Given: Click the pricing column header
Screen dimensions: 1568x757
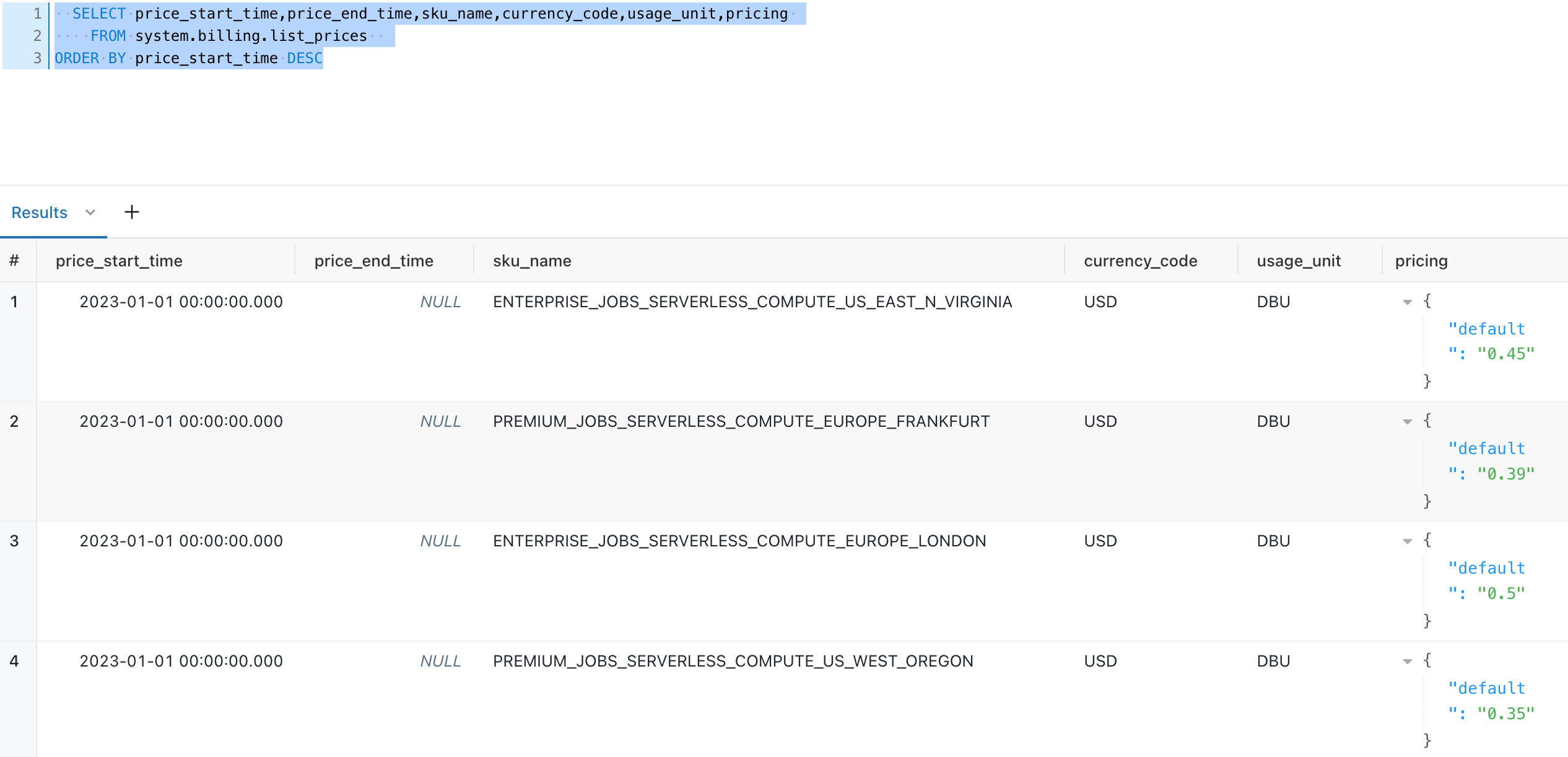Looking at the screenshot, I should click(x=1421, y=261).
